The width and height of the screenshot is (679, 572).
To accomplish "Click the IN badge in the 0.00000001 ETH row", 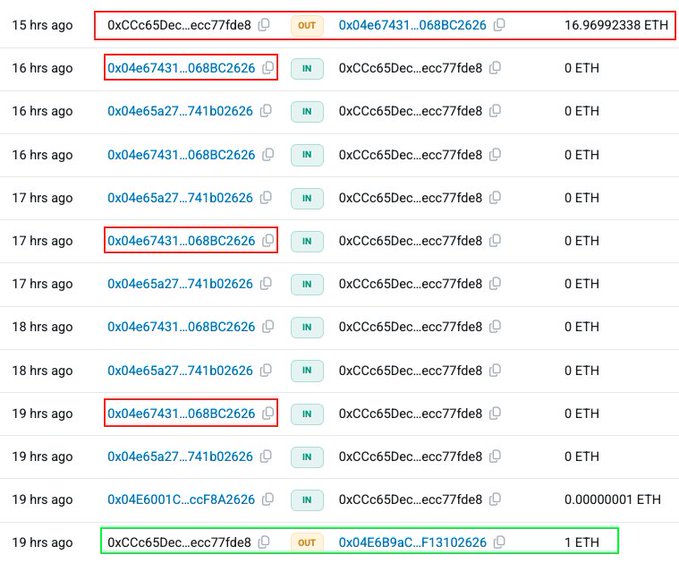I will (x=307, y=500).
